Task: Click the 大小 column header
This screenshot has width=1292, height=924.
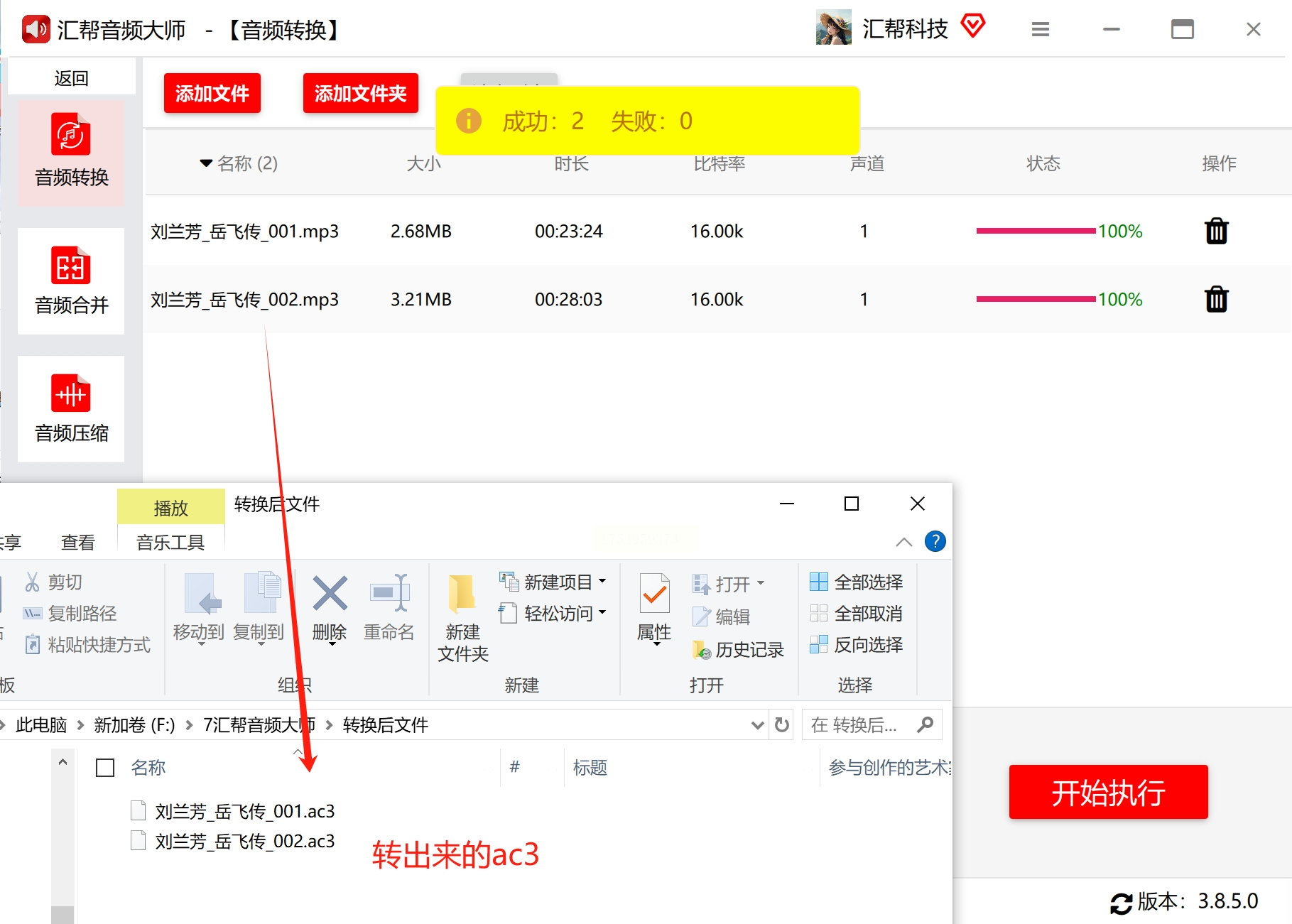Action: click(x=423, y=163)
